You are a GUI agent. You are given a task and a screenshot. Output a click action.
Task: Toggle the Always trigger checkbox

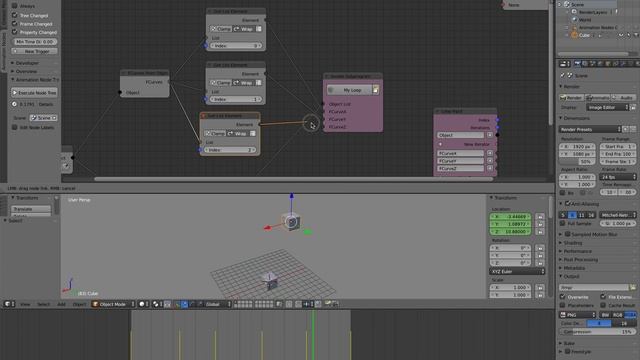coord(15,6)
